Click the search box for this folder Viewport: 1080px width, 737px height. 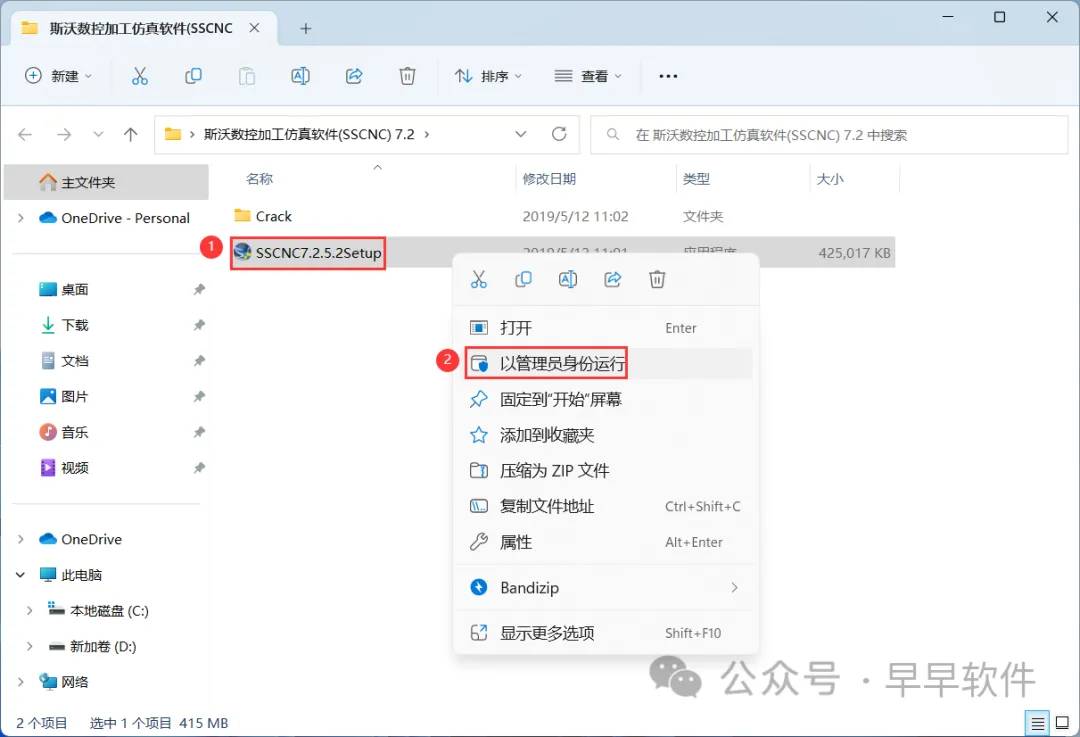(x=829, y=134)
